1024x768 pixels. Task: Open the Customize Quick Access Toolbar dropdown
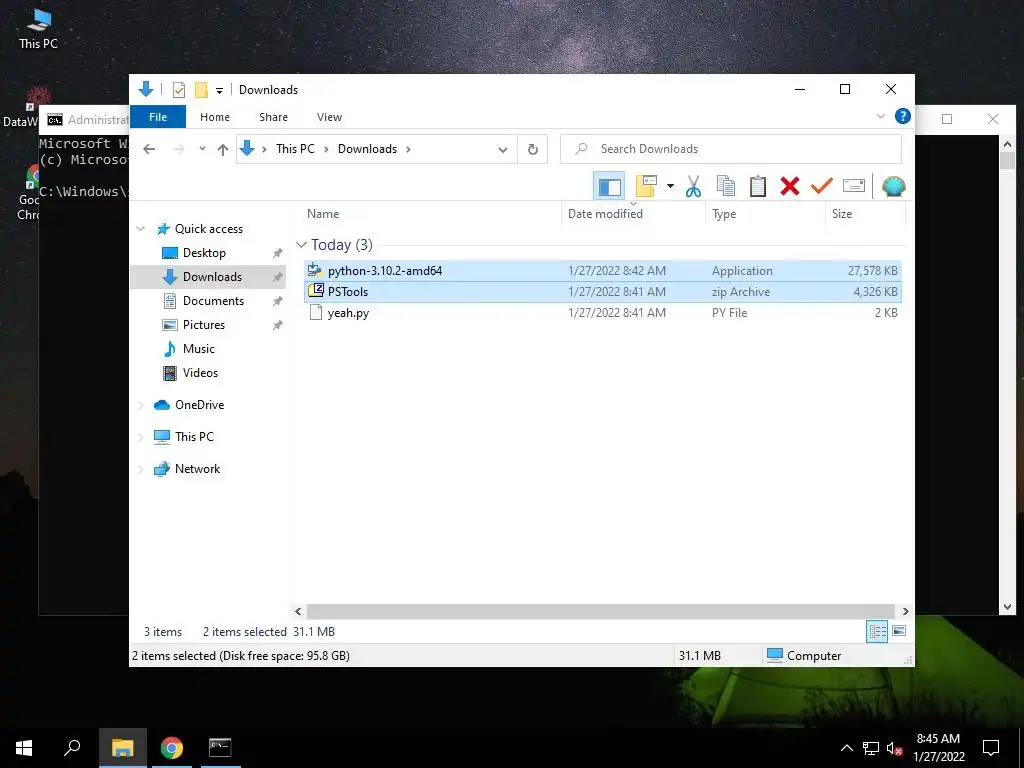point(219,91)
